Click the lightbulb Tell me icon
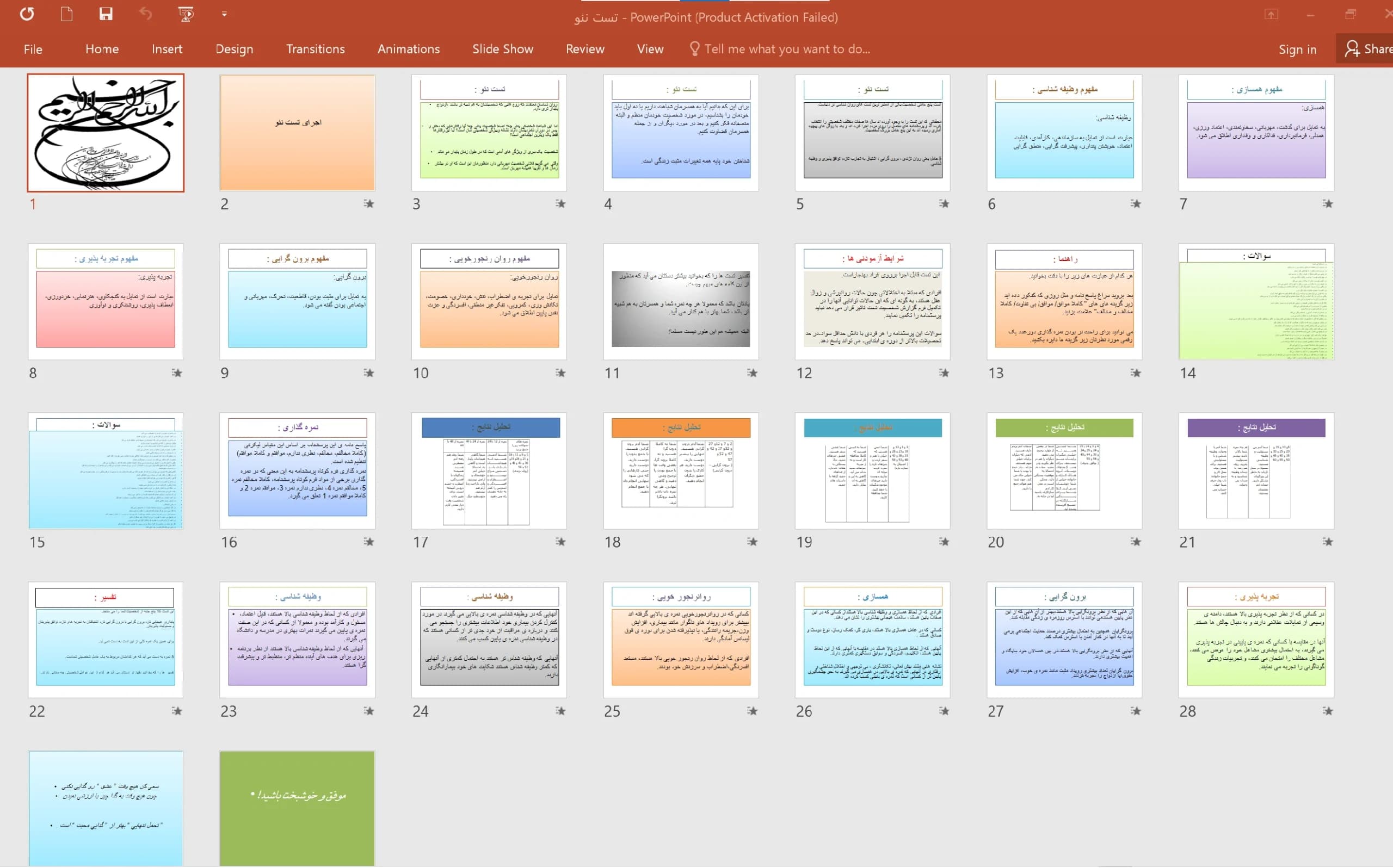Screen dimensions: 1393x868 pos(694,49)
